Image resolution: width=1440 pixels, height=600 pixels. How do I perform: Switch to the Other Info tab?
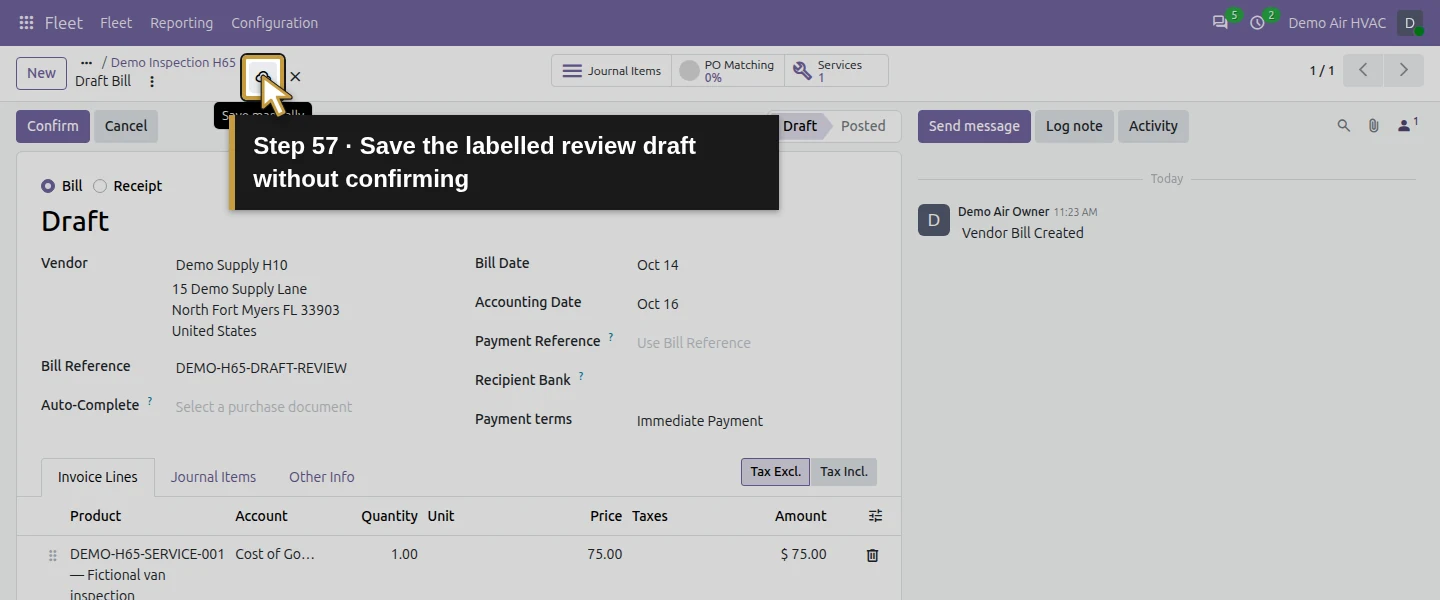click(x=322, y=477)
